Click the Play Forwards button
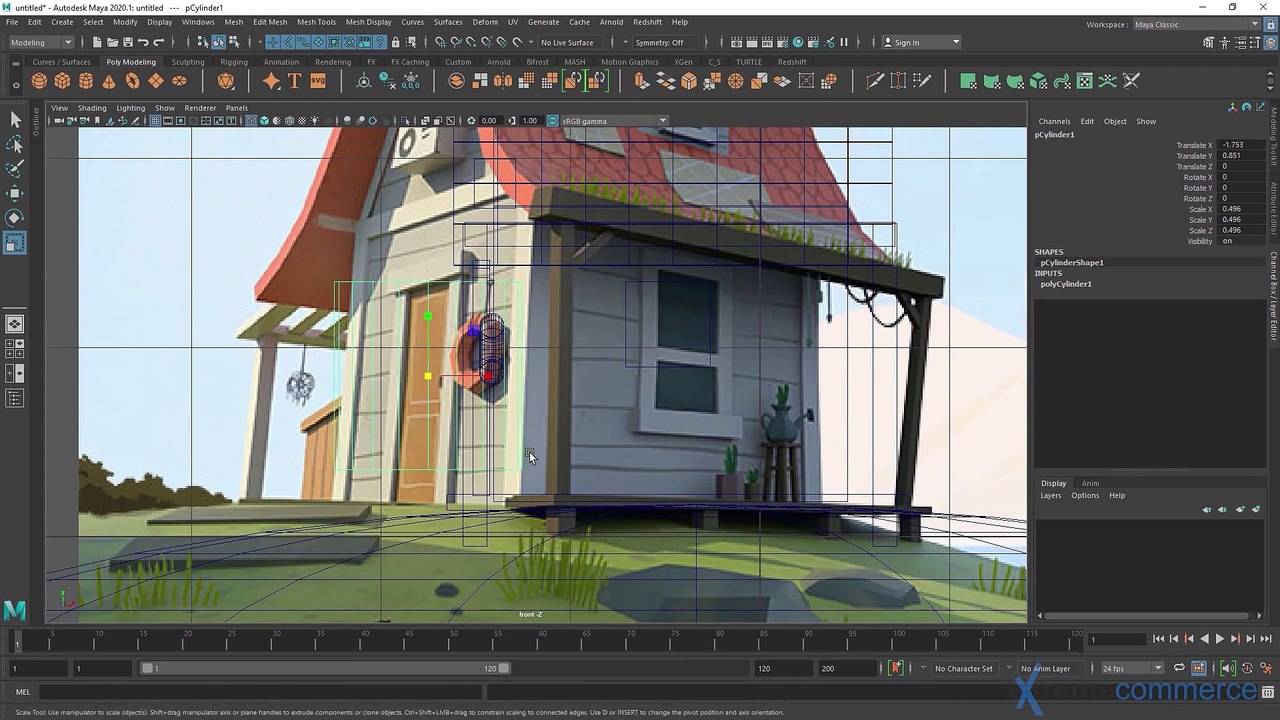 (x=1219, y=639)
